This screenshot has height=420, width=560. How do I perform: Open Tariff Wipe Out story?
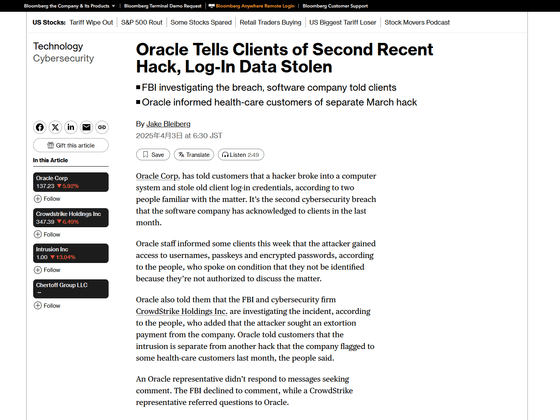point(91,22)
